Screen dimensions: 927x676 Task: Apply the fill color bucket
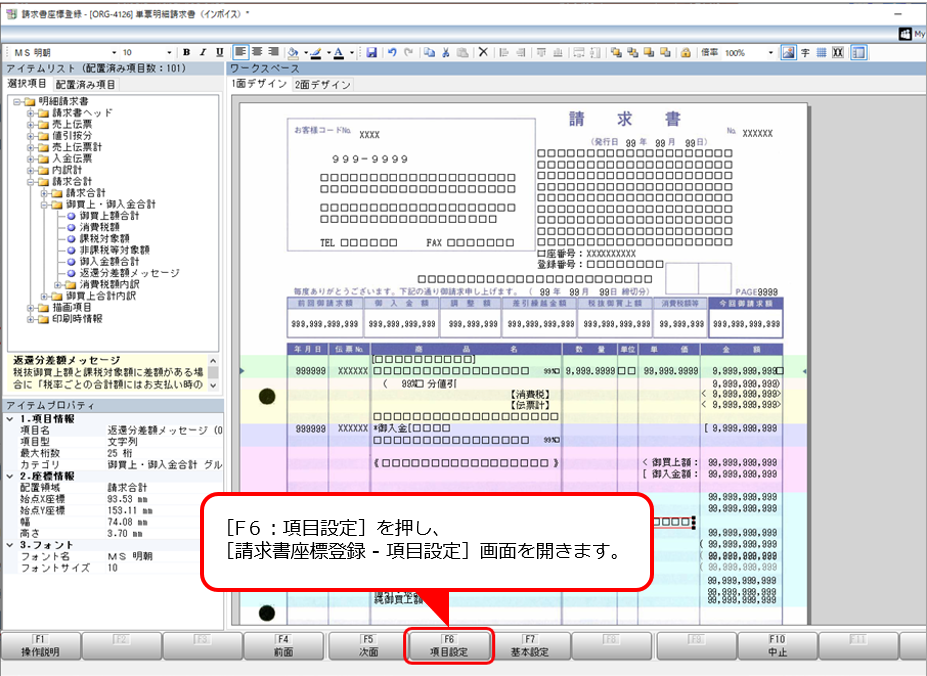click(x=293, y=53)
